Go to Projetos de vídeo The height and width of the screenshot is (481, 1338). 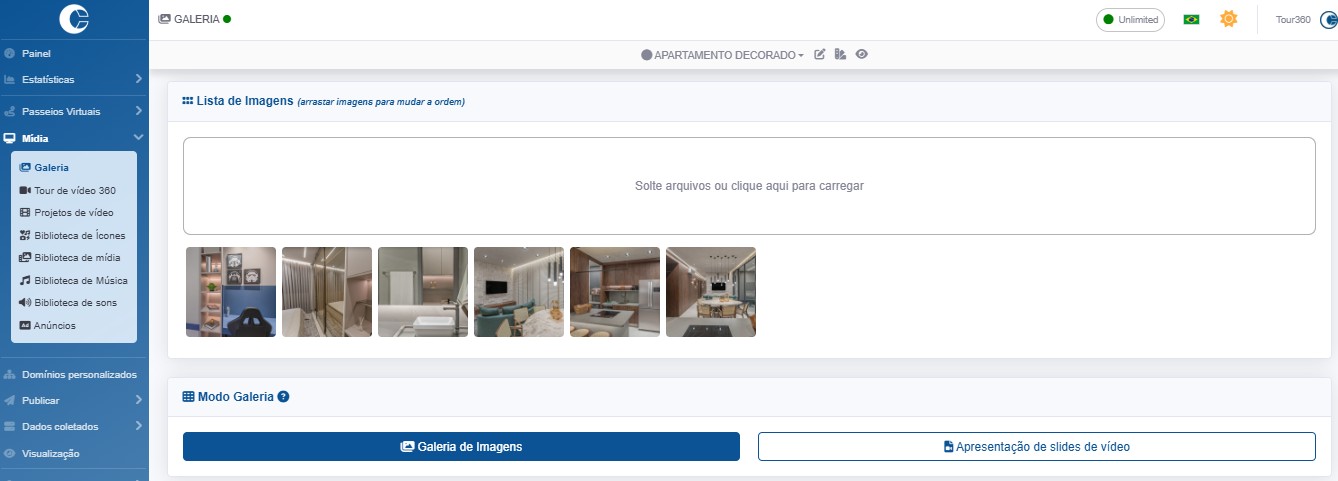[x=73, y=212]
